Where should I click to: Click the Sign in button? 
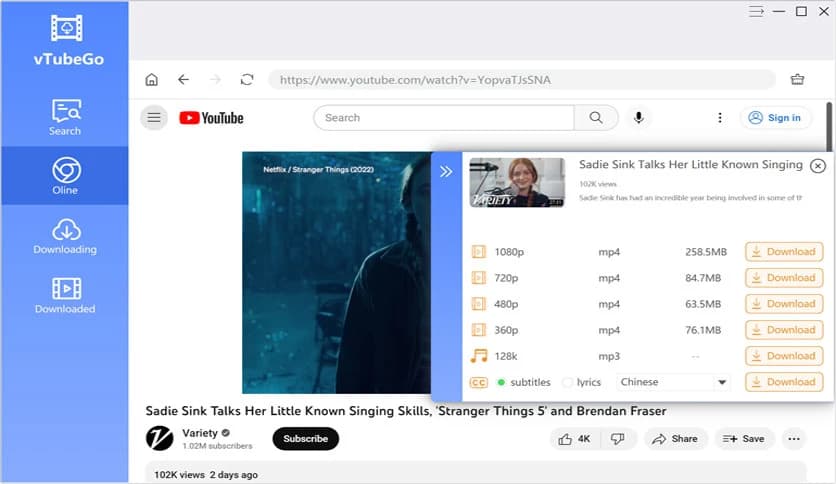(775, 118)
